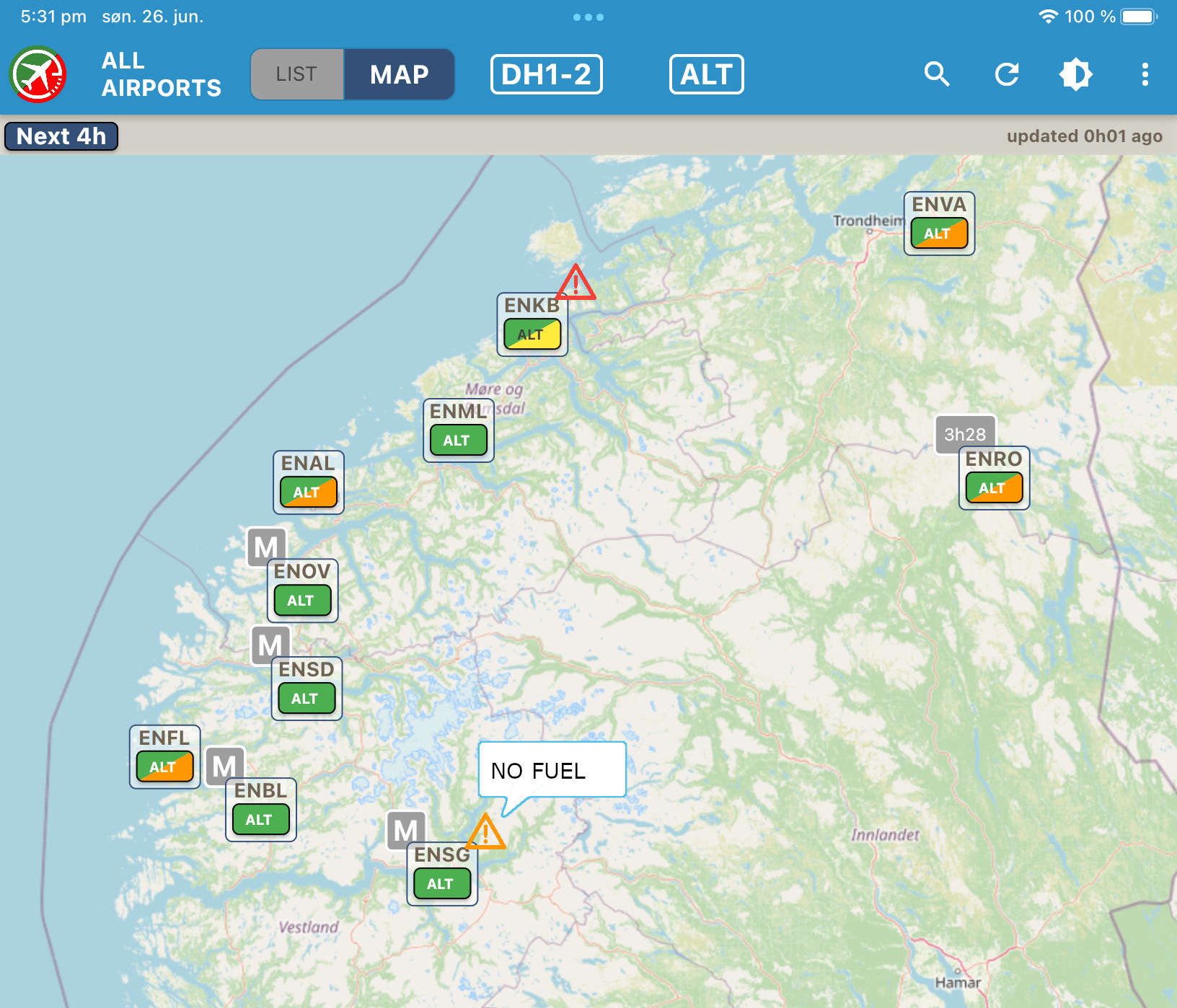Toggle brightness theme icon
Viewport: 1177px width, 1008px height.
pyautogui.click(x=1075, y=74)
